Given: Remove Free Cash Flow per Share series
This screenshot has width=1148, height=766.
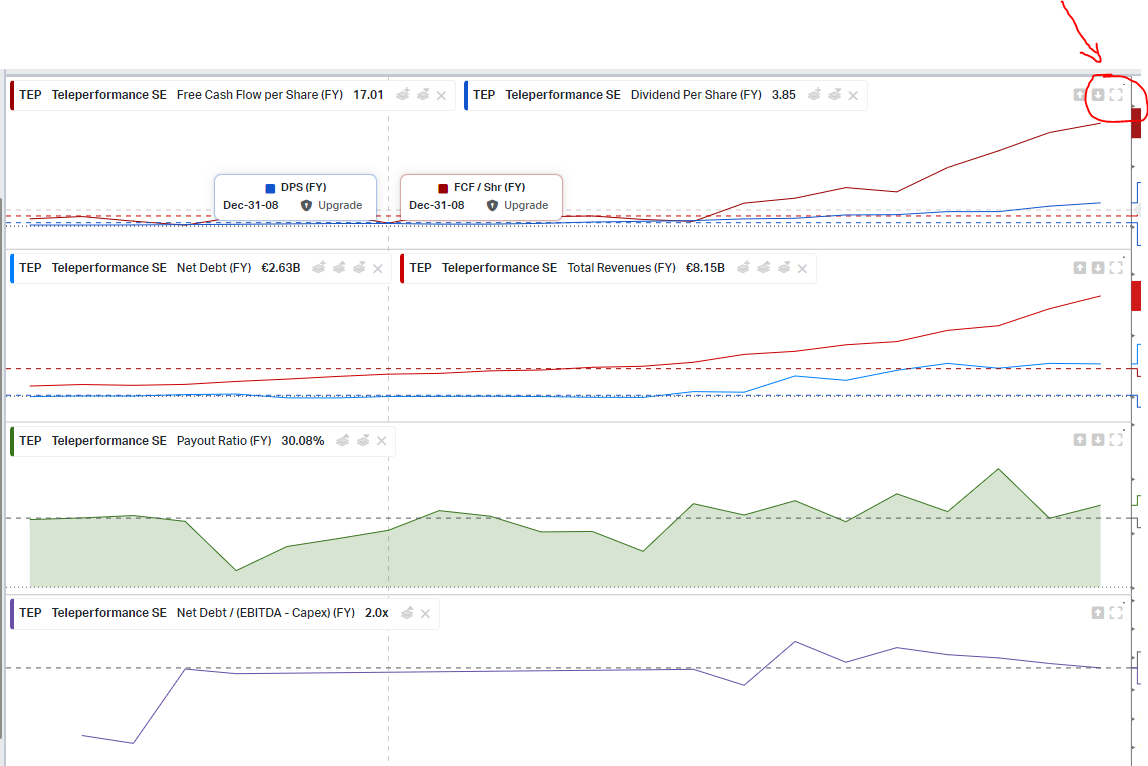Looking at the screenshot, I should click(x=441, y=95).
